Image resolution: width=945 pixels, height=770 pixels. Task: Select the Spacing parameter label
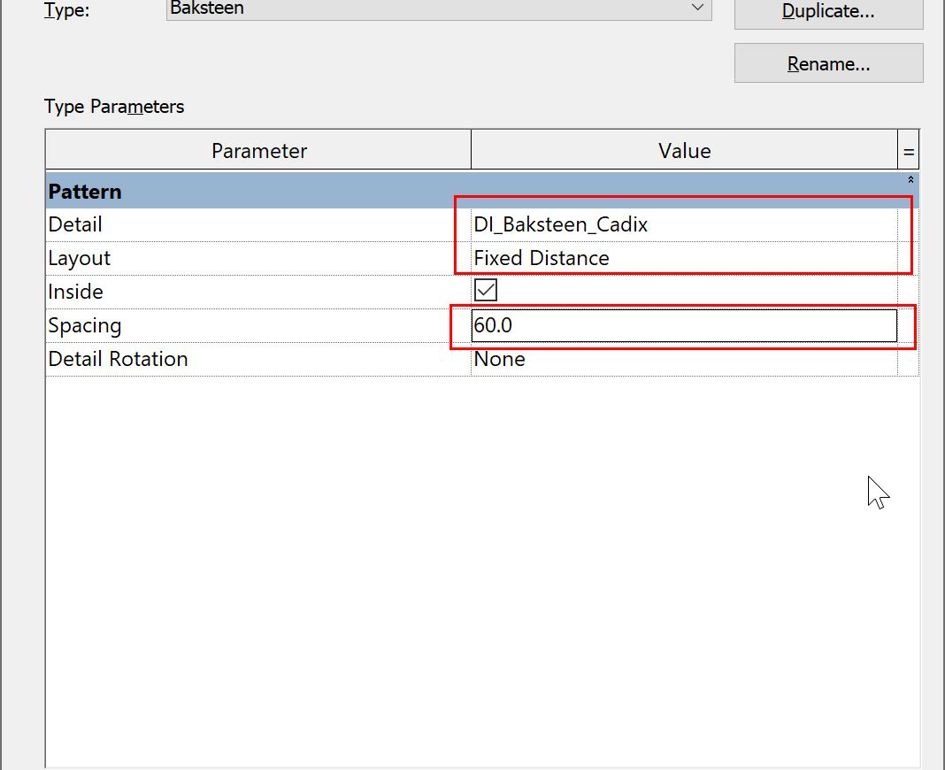pos(84,326)
